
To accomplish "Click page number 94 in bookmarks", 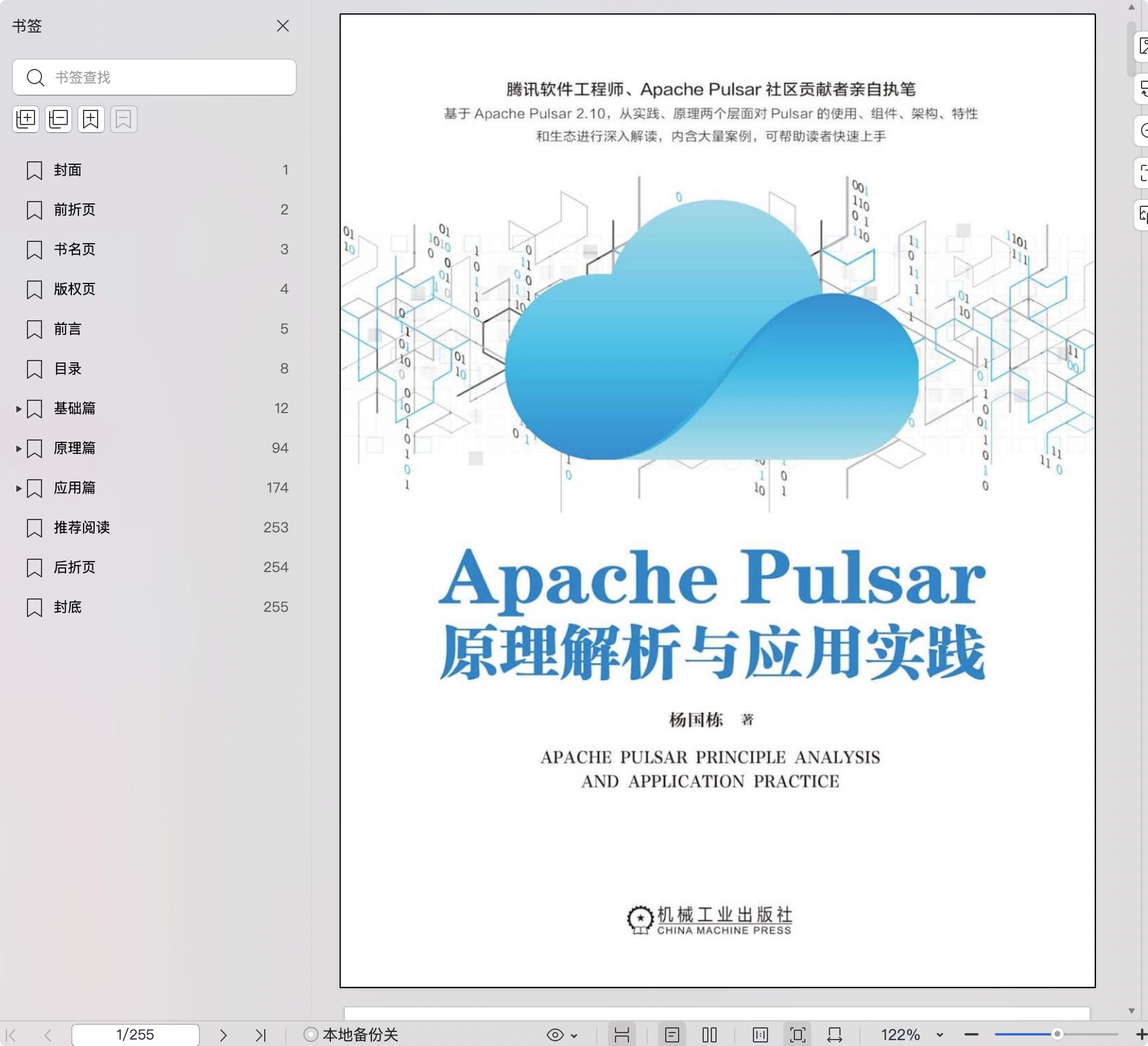I will [280, 448].
